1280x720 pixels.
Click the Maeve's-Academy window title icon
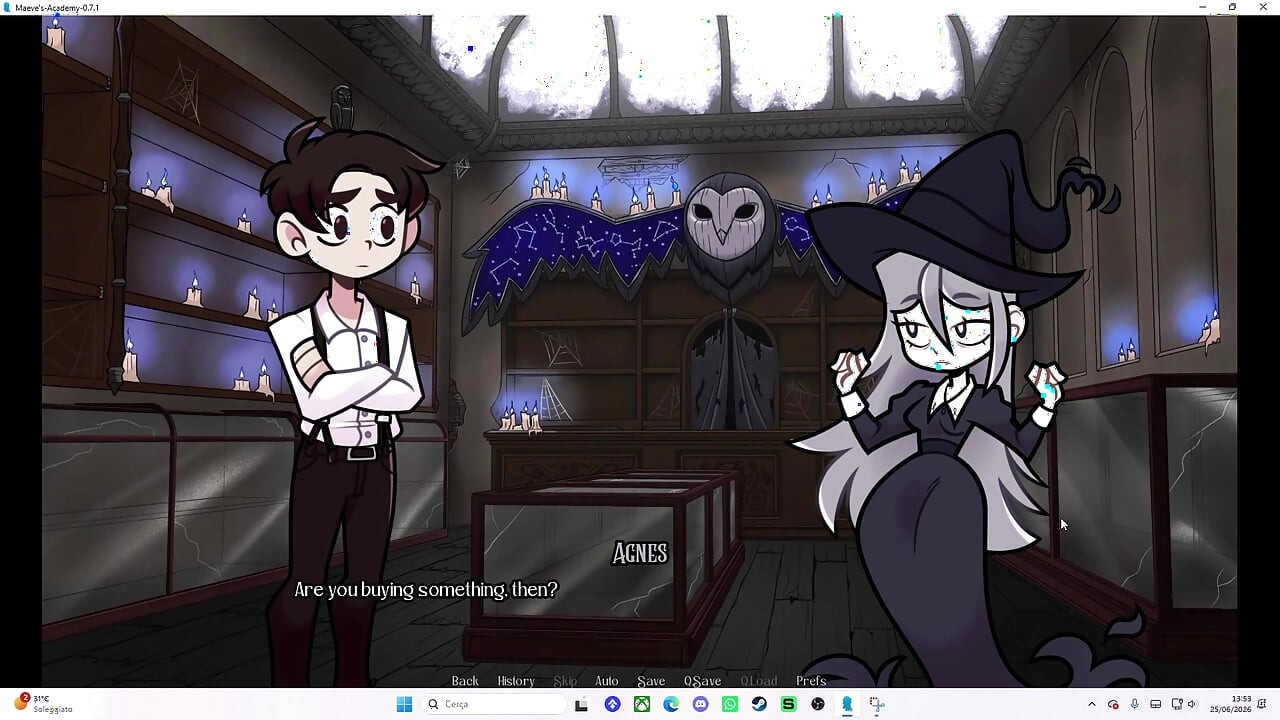[7, 8]
